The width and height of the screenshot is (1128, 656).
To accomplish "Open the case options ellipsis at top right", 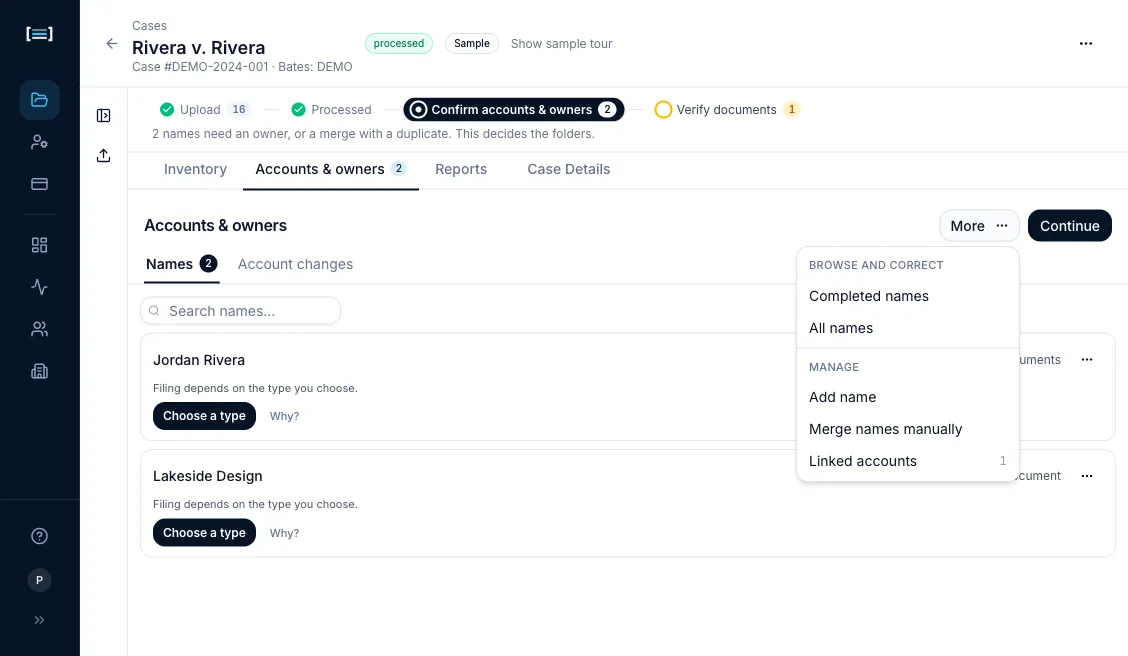I will pyautogui.click(x=1086, y=44).
